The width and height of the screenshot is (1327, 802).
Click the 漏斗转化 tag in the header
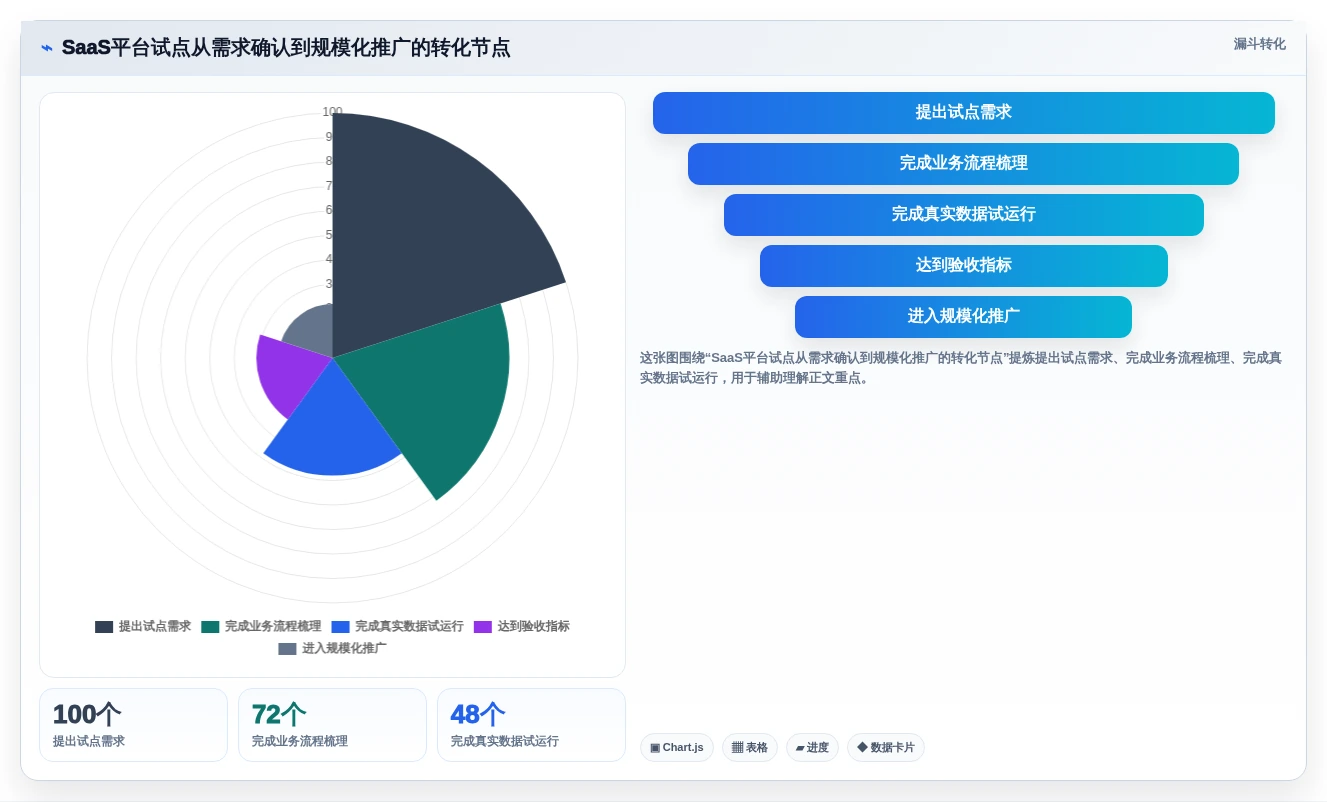1259,44
